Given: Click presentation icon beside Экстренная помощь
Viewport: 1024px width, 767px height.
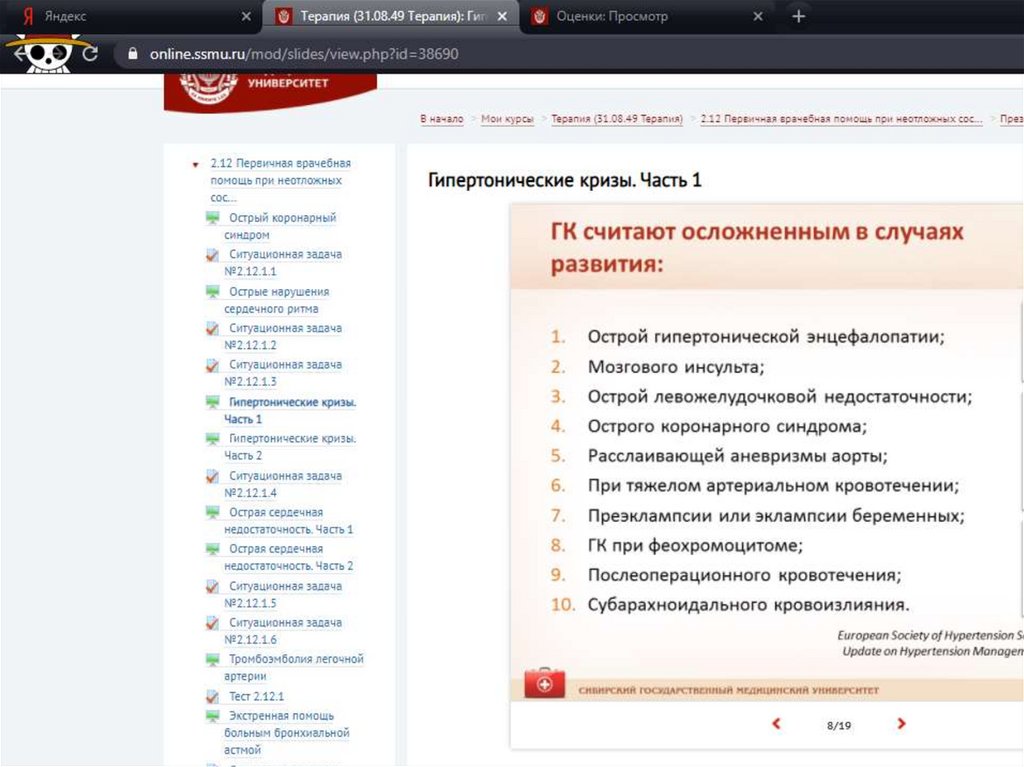Looking at the screenshot, I should 212,716.
